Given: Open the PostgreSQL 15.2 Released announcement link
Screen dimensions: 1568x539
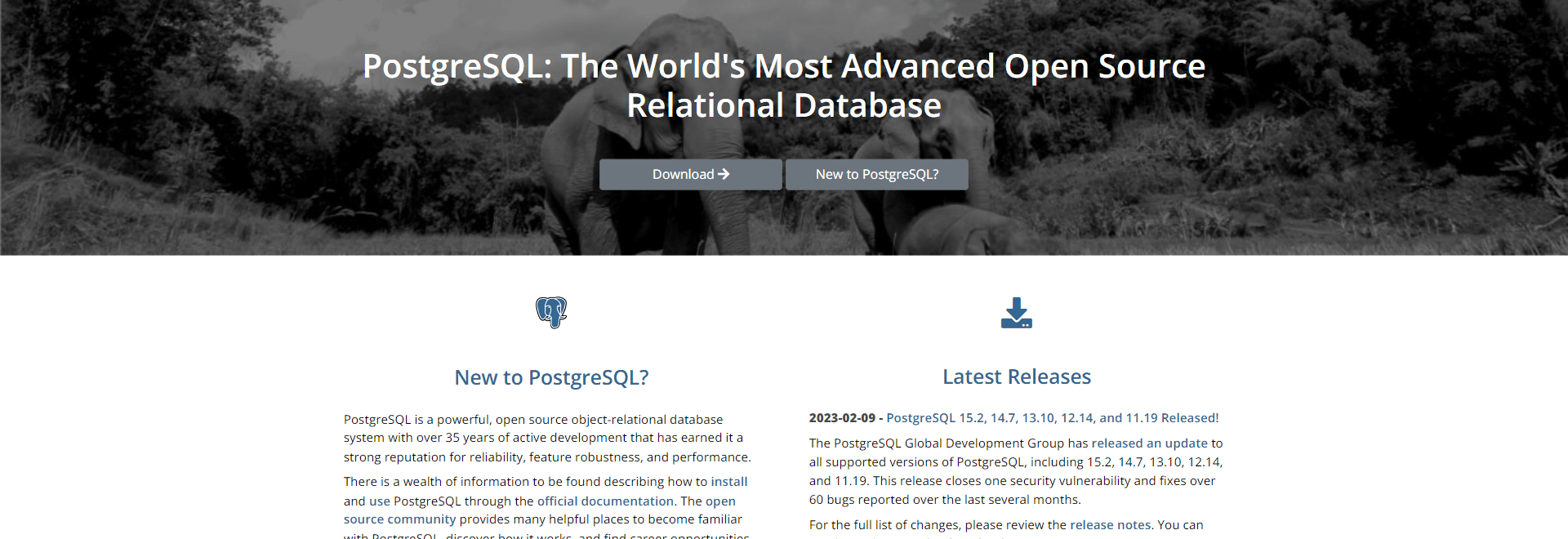Looking at the screenshot, I should click(1053, 418).
